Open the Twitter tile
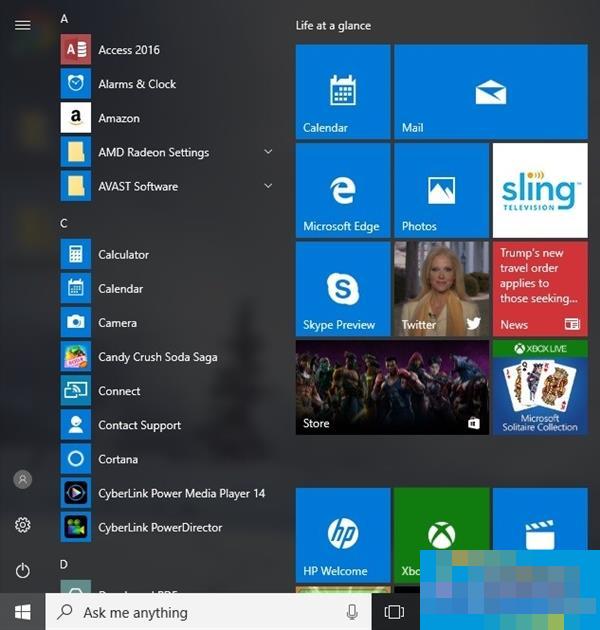This screenshot has width=600, height=630. pyautogui.click(x=441, y=288)
